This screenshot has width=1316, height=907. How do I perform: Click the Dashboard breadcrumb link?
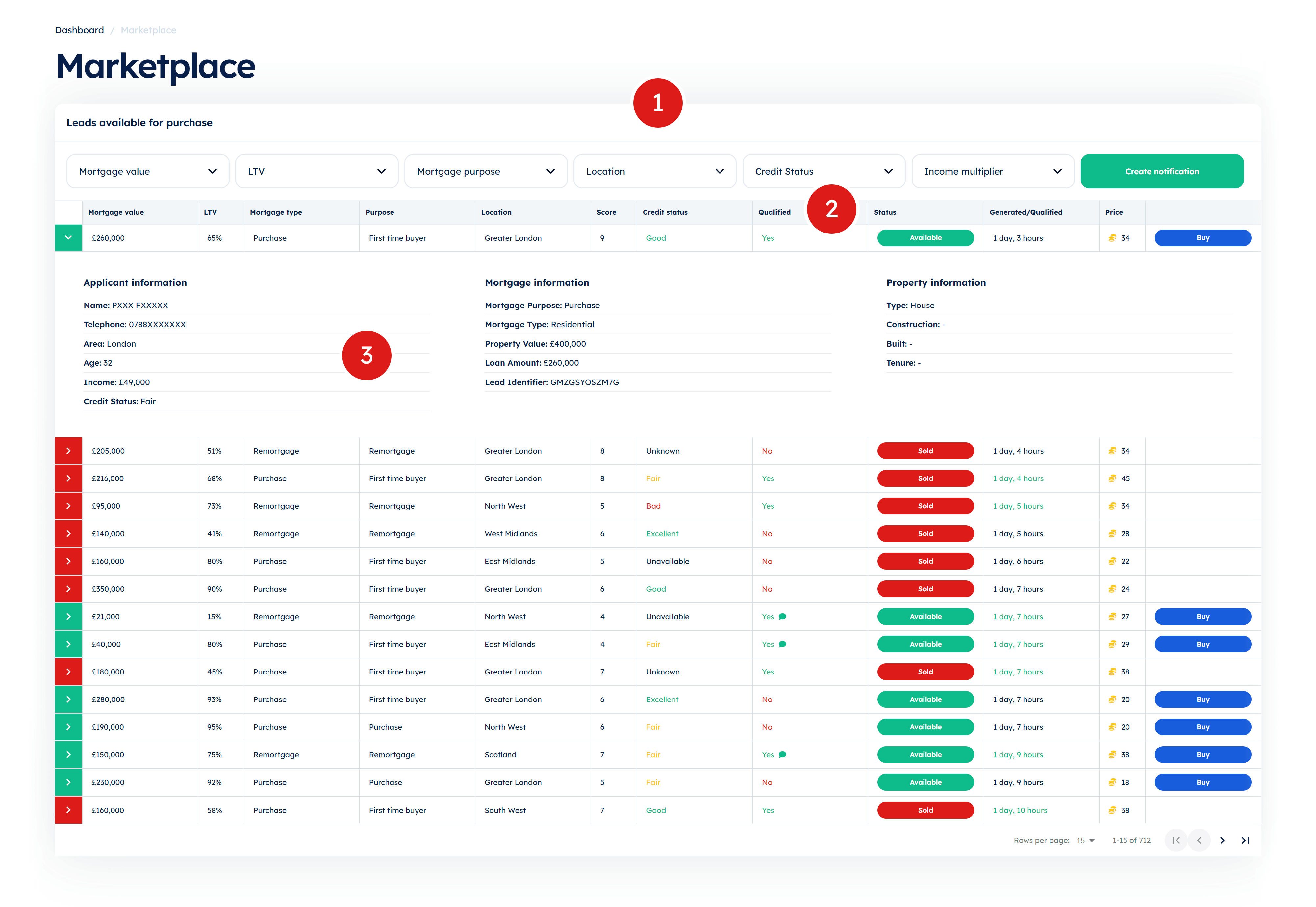80,30
